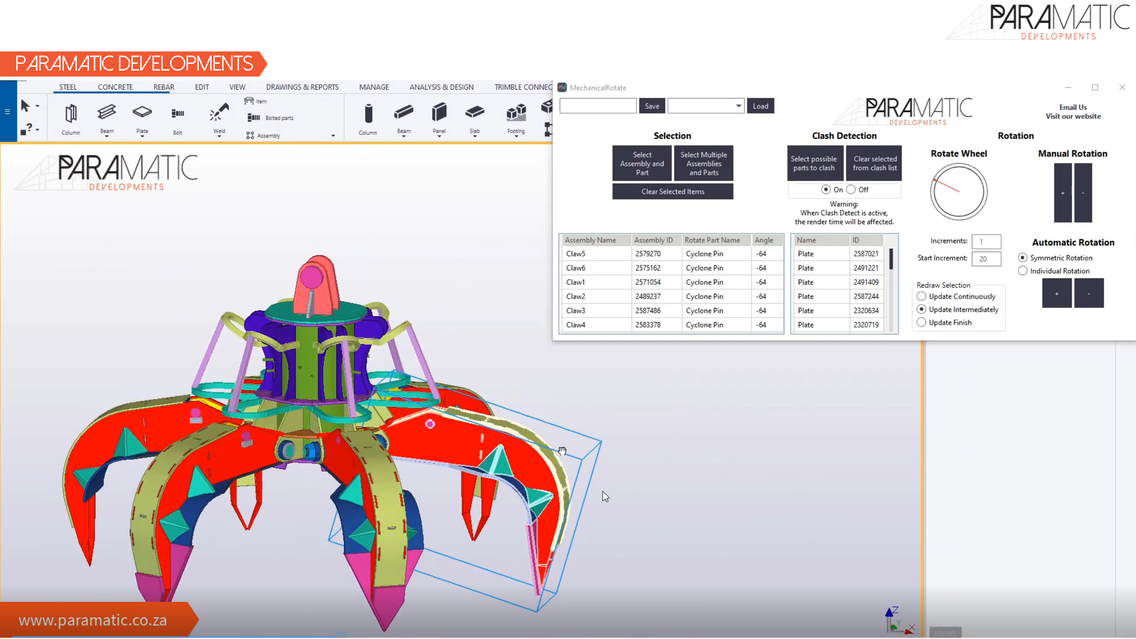Select Individual Rotation option
This screenshot has width=1136, height=639.
1022,271
